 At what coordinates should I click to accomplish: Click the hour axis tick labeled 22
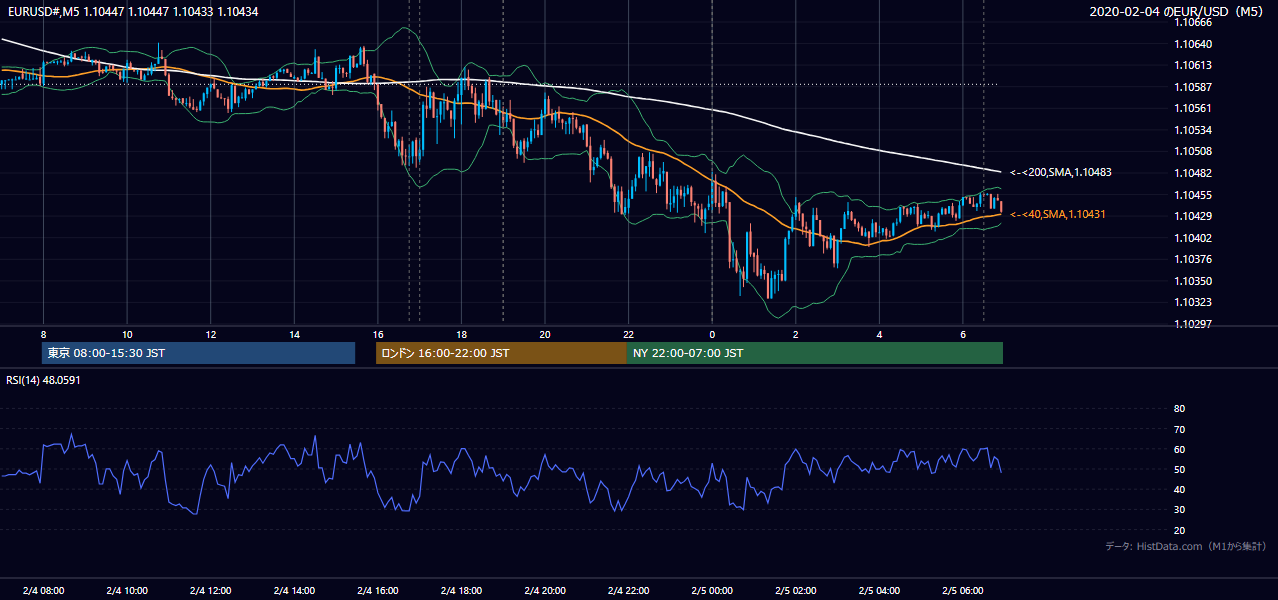(x=628, y=334)
